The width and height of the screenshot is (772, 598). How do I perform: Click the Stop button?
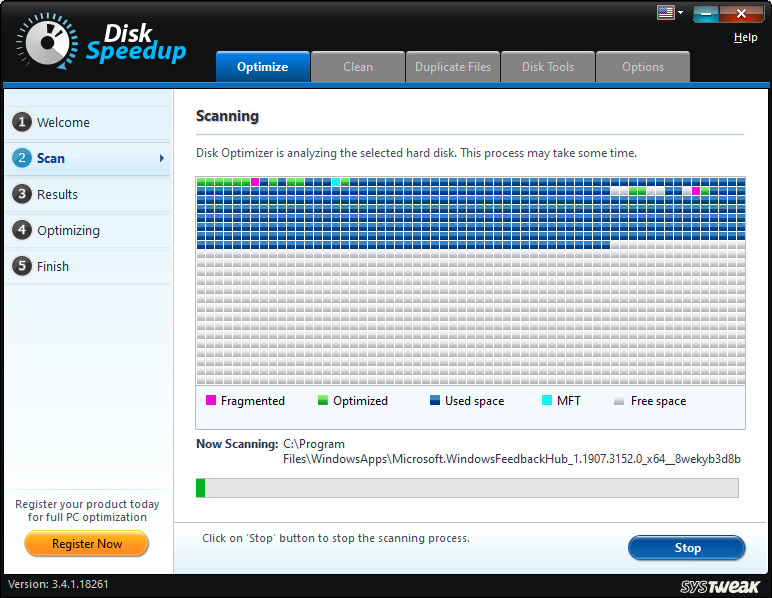(687, 548)
